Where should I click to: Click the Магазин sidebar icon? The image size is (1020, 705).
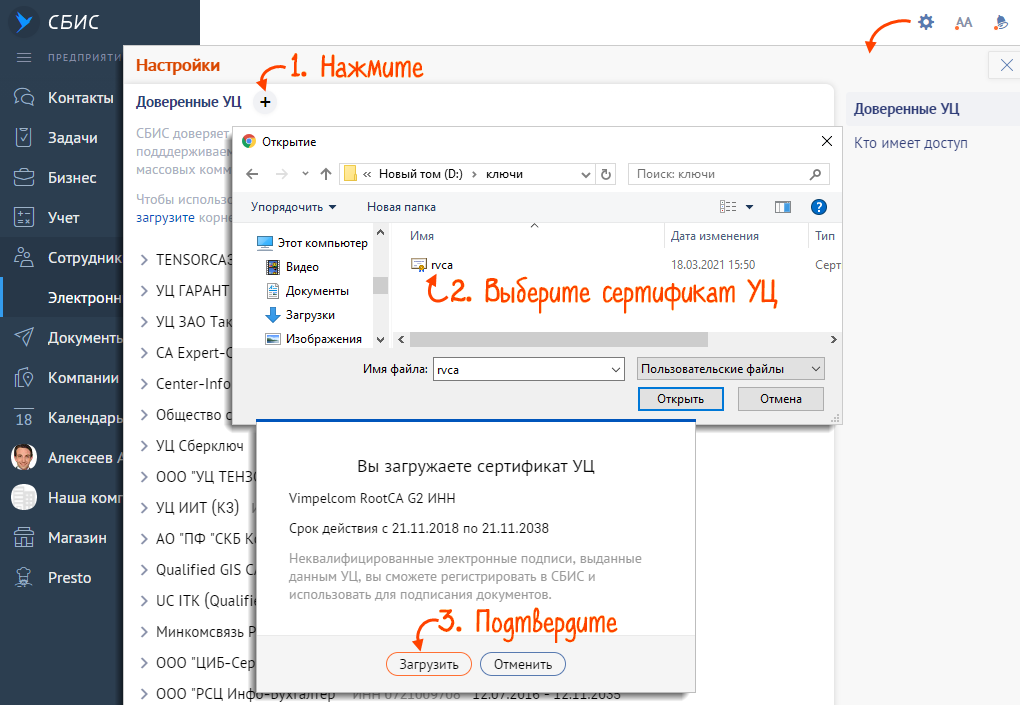pos(24,538)
